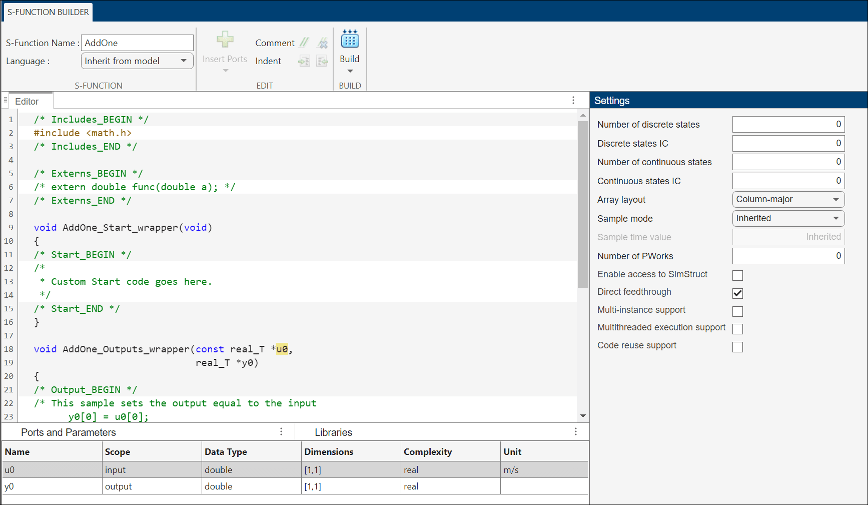Select the Ports and Parameters tab

(x=69, y=432)
